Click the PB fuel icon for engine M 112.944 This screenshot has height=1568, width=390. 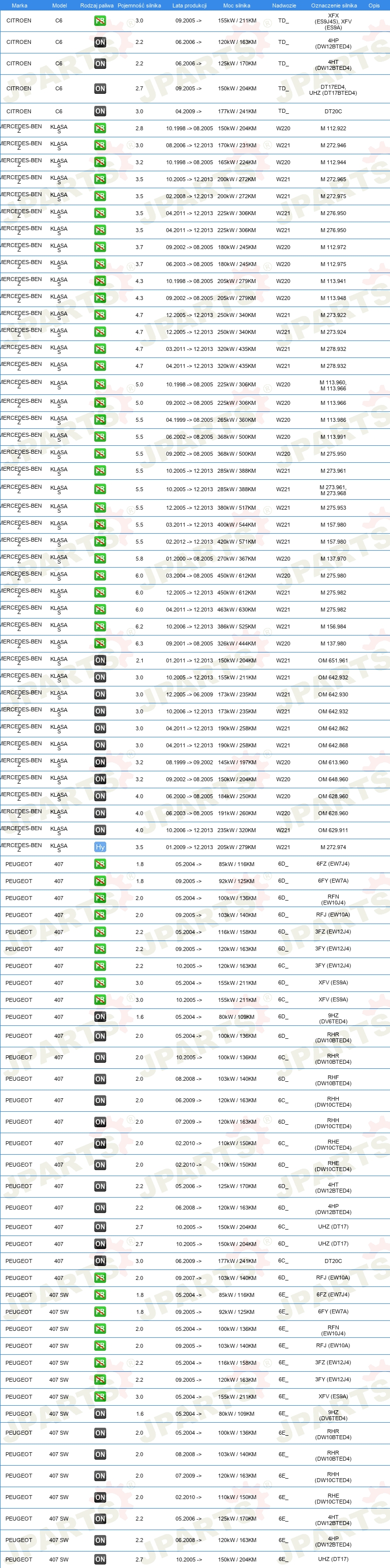coord(100,163)
